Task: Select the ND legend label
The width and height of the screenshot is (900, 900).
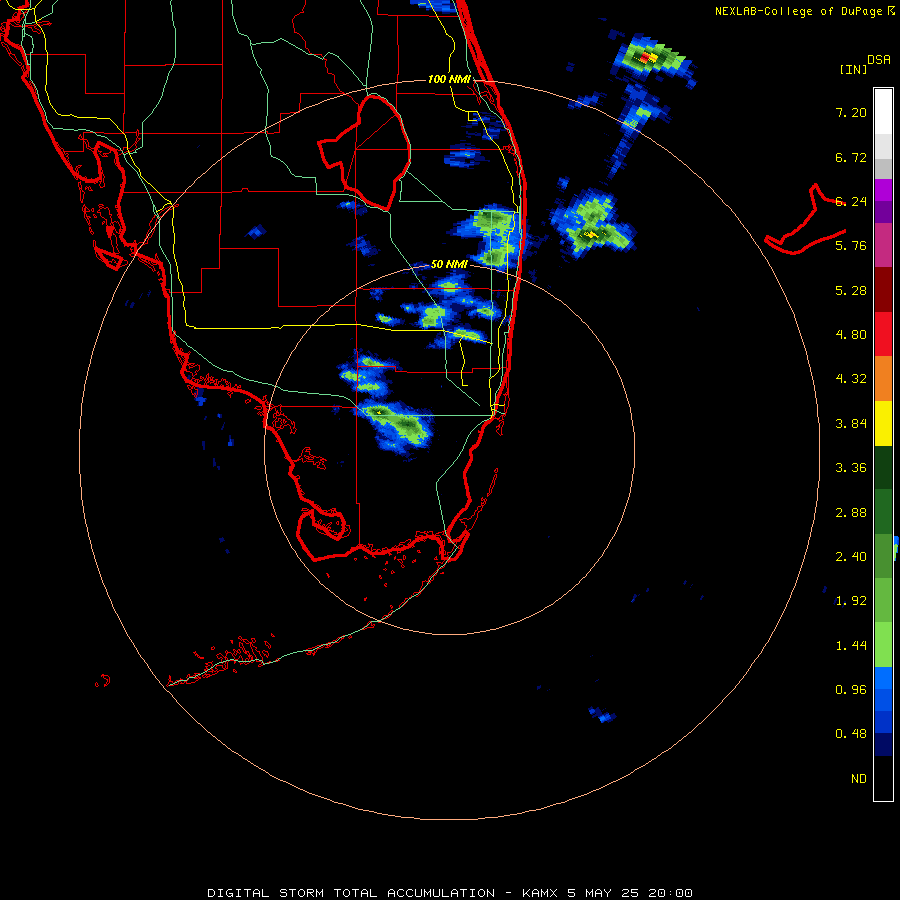Action: (x=859, y=779)
